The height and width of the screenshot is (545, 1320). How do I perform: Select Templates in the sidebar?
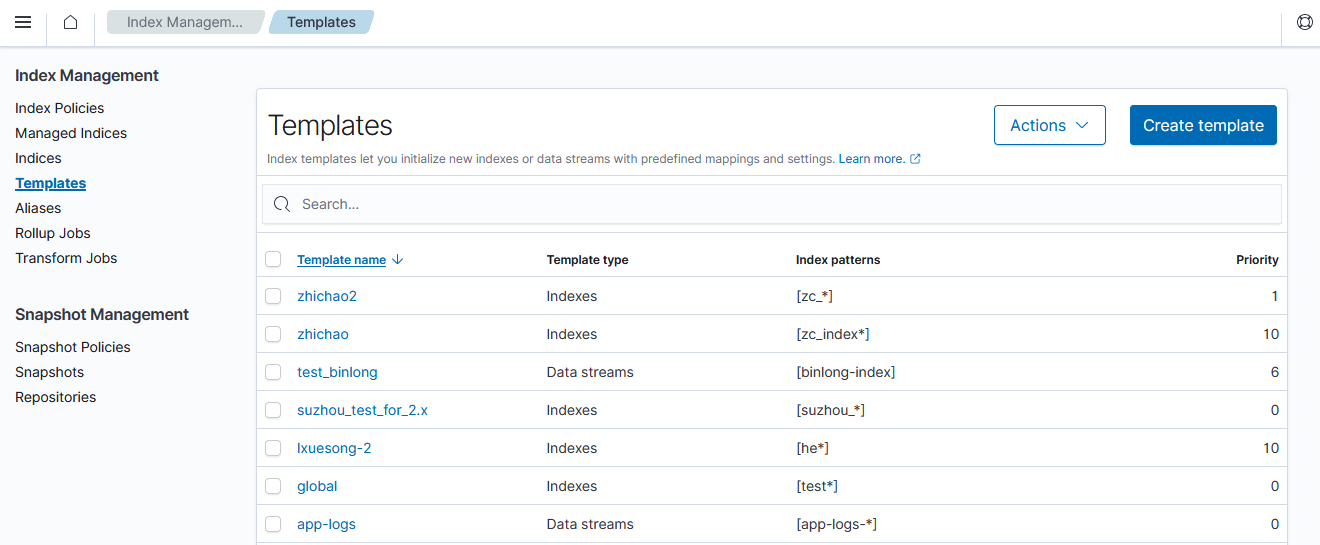[x=51, y=183]
